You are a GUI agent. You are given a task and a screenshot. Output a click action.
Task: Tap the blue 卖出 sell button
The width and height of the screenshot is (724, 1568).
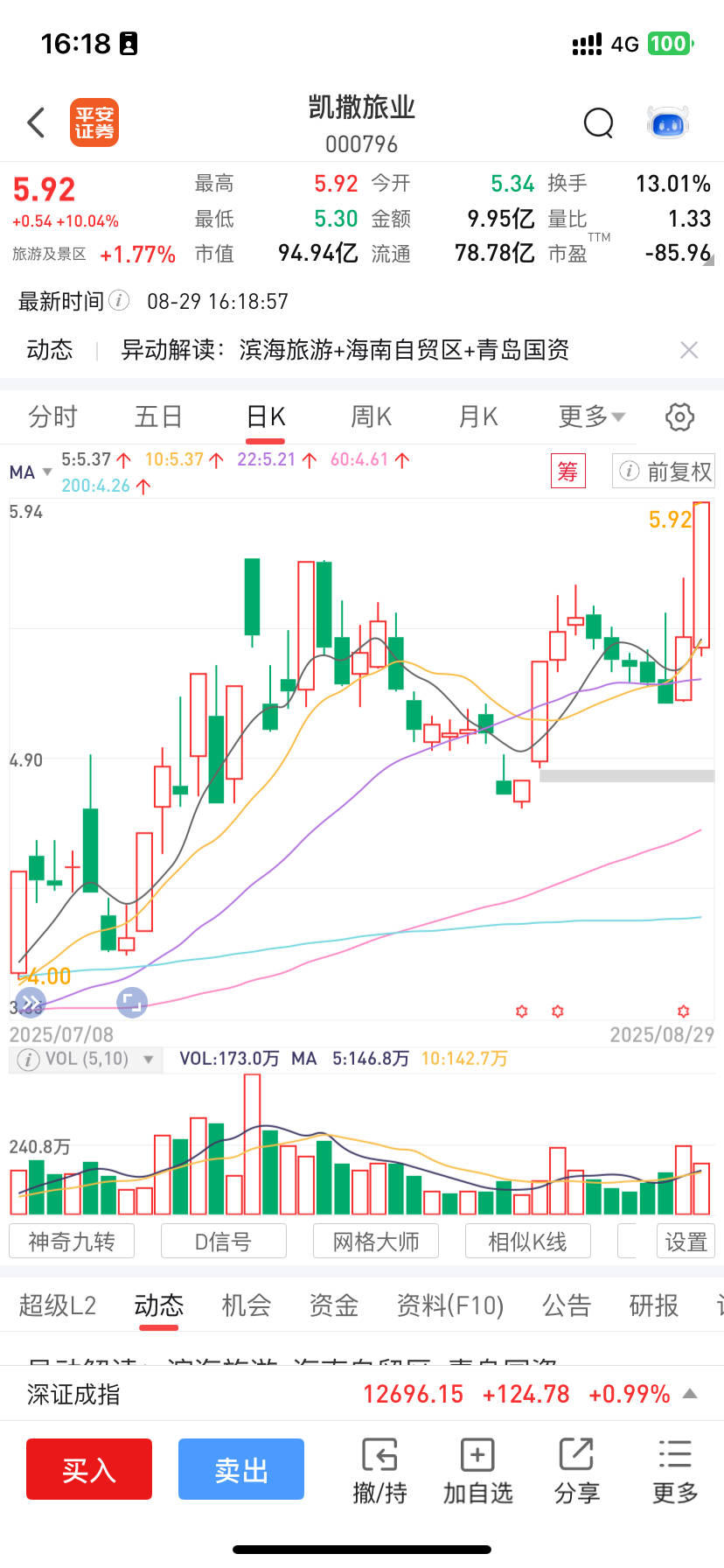[241, 1469]
